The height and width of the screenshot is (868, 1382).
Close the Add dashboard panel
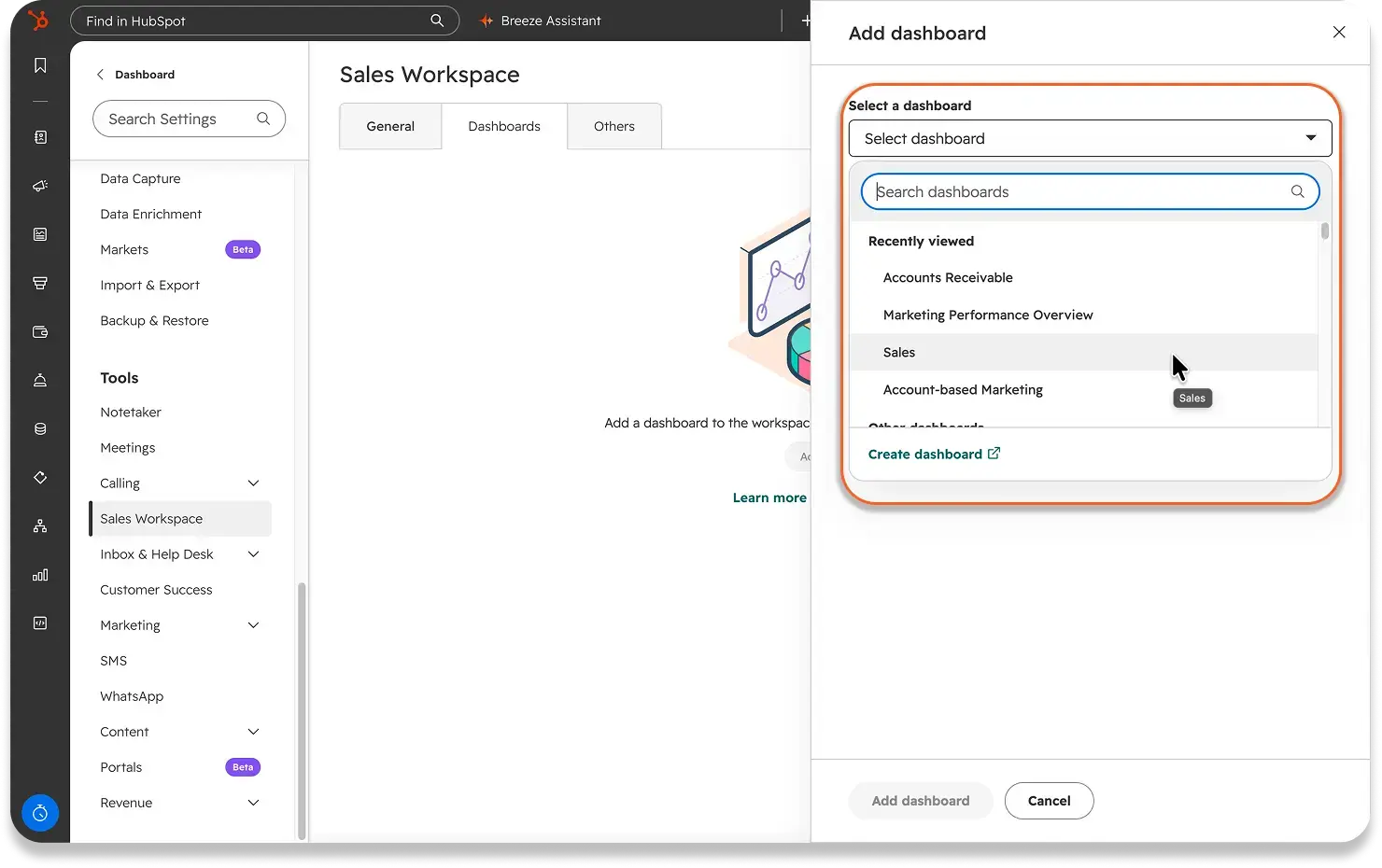click(x=1339, y=32)
